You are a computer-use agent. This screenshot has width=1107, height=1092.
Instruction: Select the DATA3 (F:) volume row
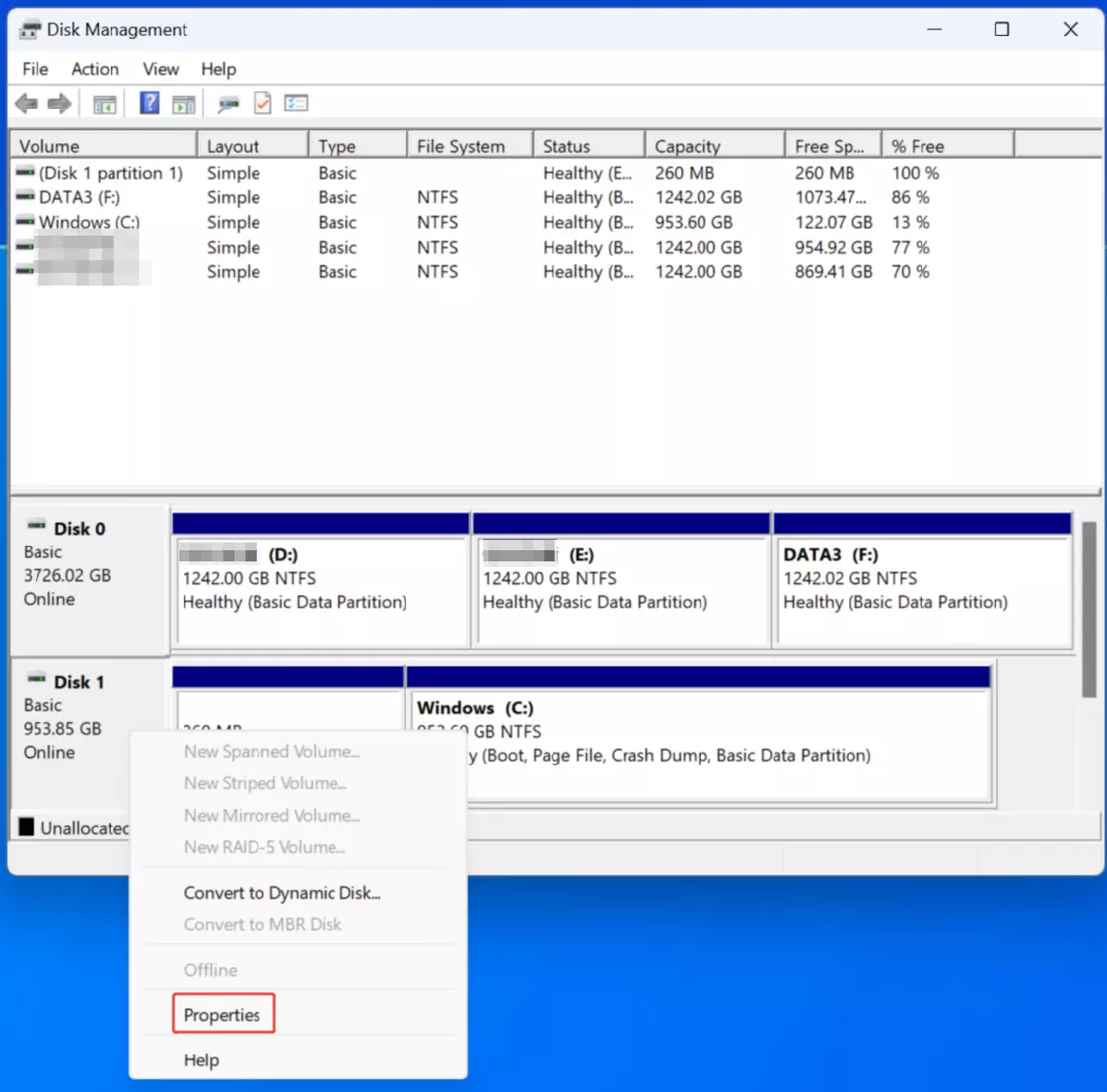coord(79,197)
